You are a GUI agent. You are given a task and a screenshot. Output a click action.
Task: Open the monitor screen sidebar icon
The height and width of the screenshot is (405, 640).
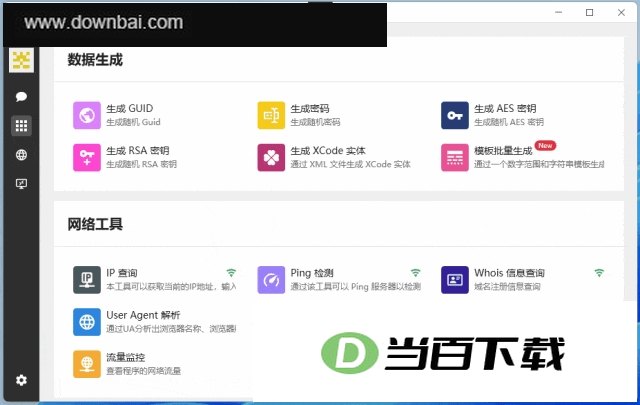(x=21, y=184)
